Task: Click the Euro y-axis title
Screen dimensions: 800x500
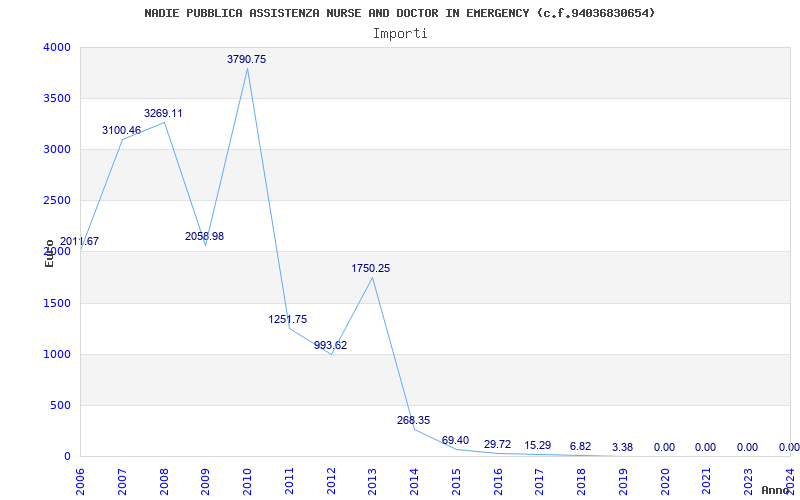Action: click(x=49, y=253)
